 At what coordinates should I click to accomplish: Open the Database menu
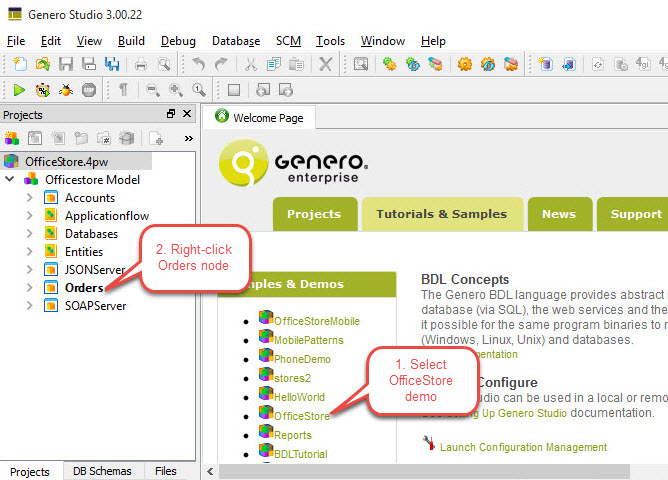point(236,41)
